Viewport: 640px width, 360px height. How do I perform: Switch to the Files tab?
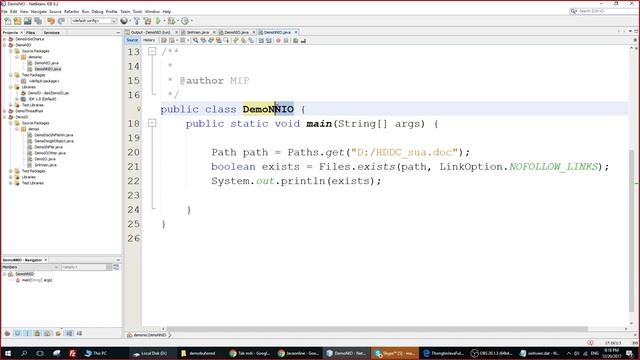[31, 33]
